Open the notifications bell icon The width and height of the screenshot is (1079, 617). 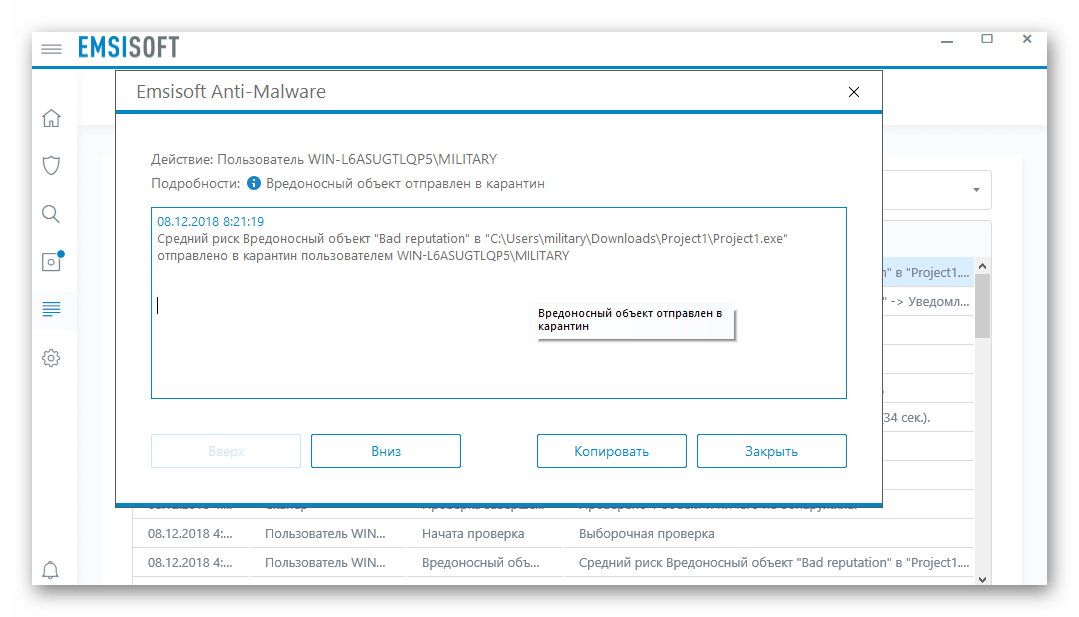pos(50,570)
